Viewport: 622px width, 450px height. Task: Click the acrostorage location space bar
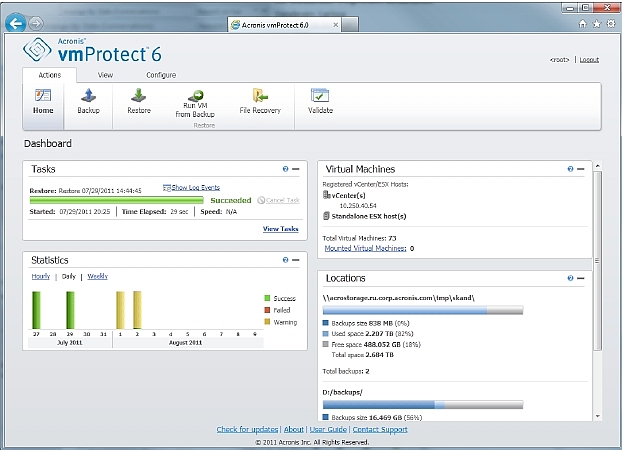click(423, 310)
